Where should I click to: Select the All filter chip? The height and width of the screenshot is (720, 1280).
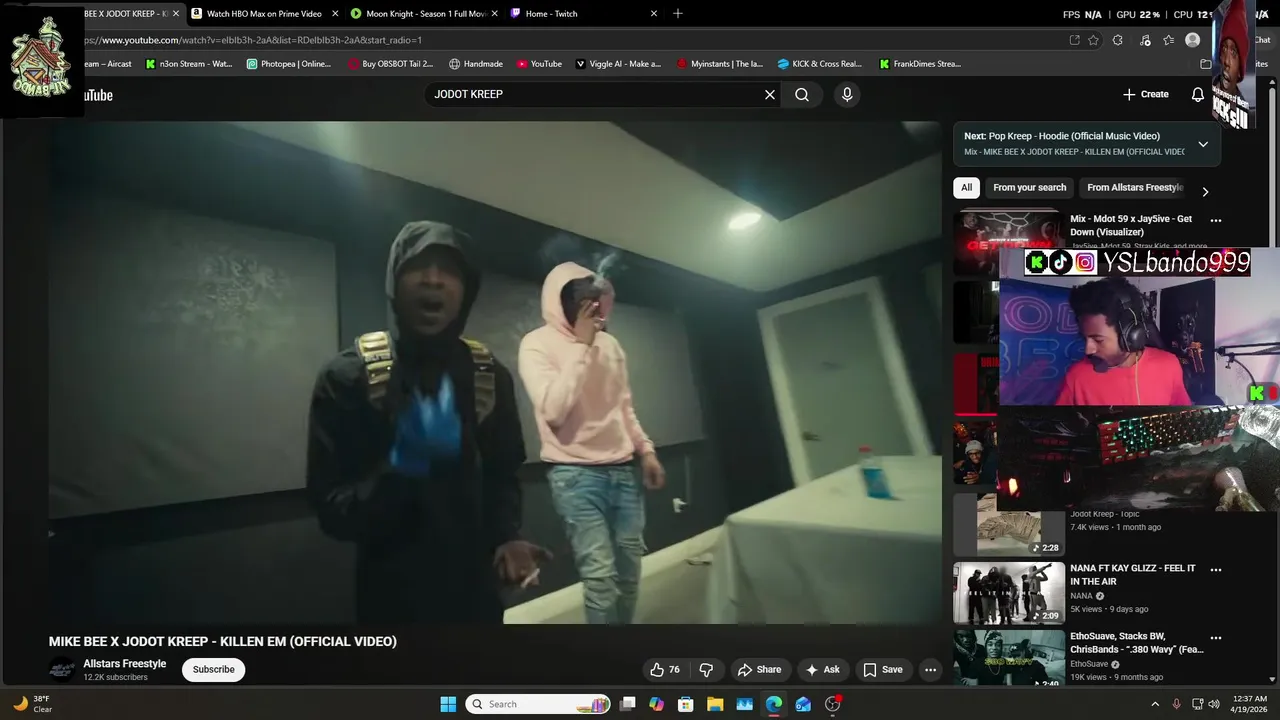point(966,187)
